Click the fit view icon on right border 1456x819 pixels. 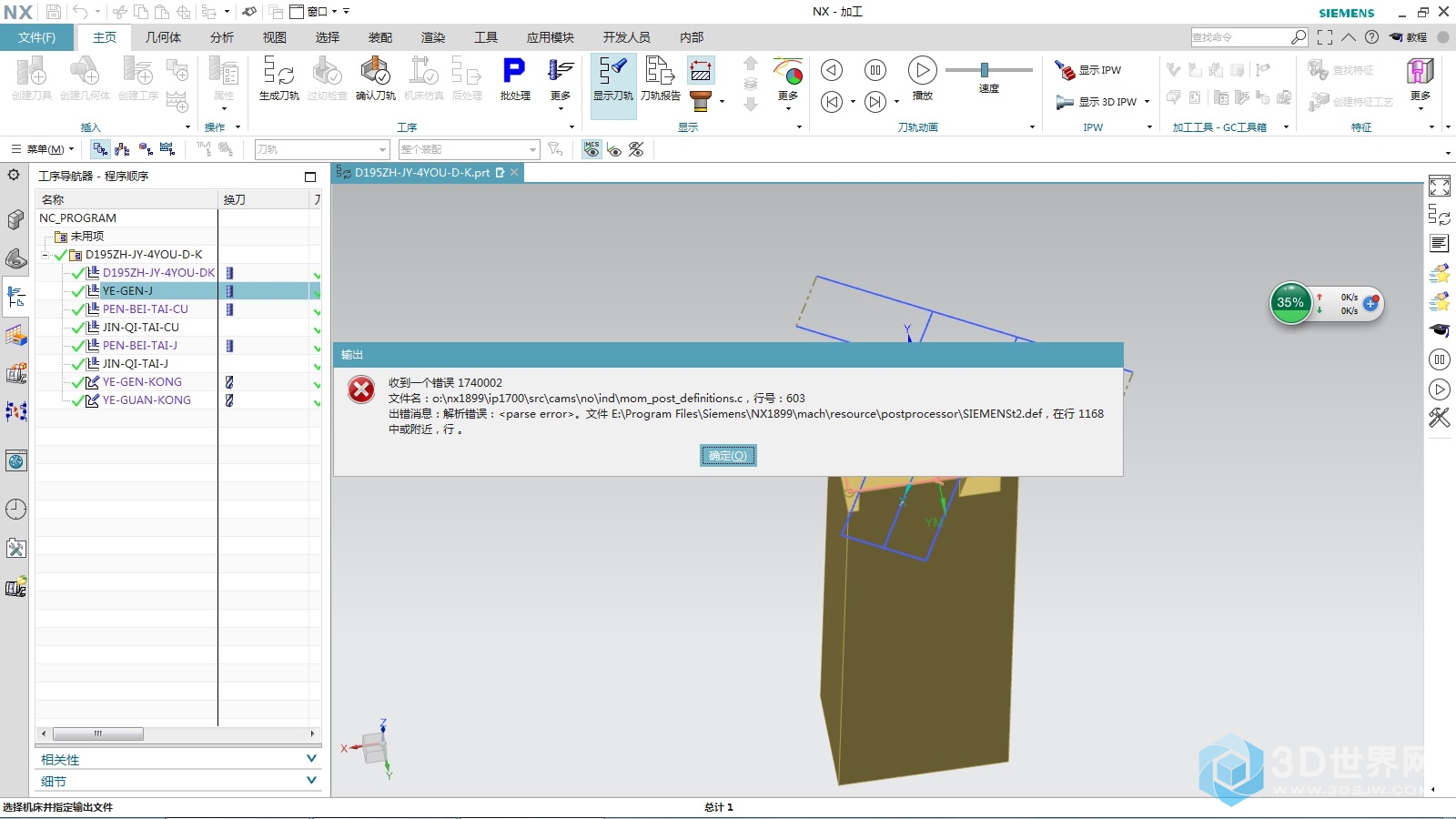[1439, 187]
